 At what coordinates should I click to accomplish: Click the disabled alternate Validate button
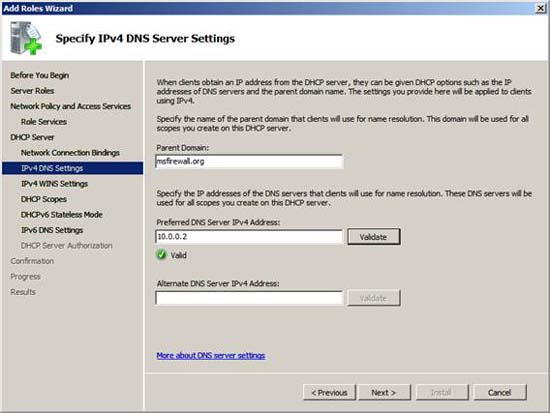[374, 298]
